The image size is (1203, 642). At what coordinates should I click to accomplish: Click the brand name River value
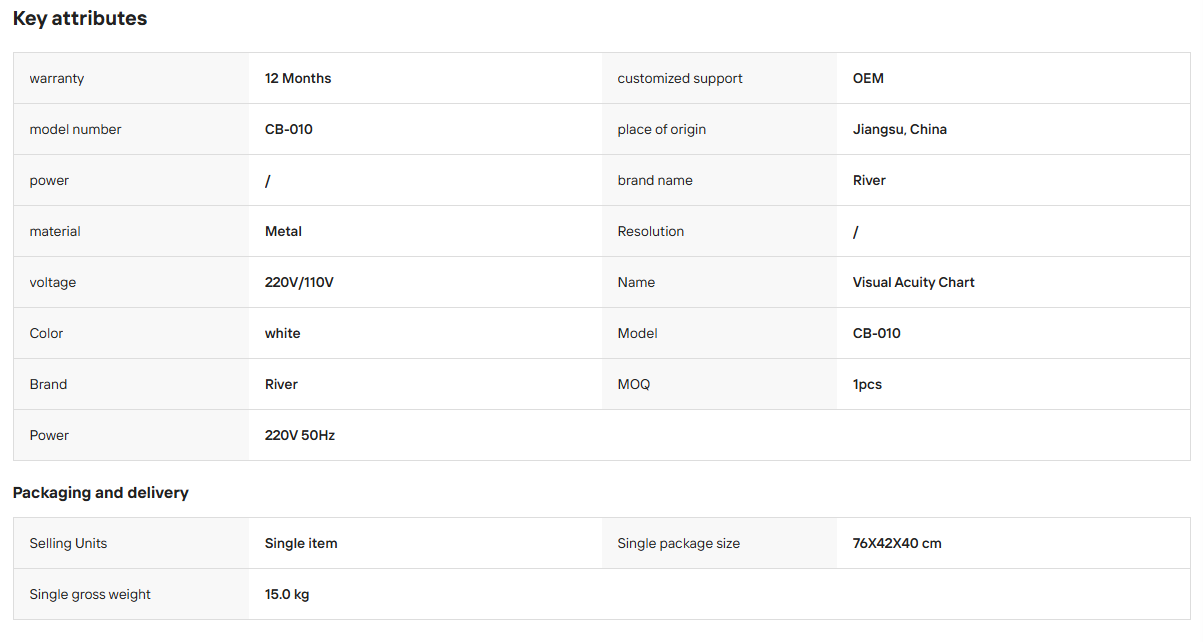point(869,180)
